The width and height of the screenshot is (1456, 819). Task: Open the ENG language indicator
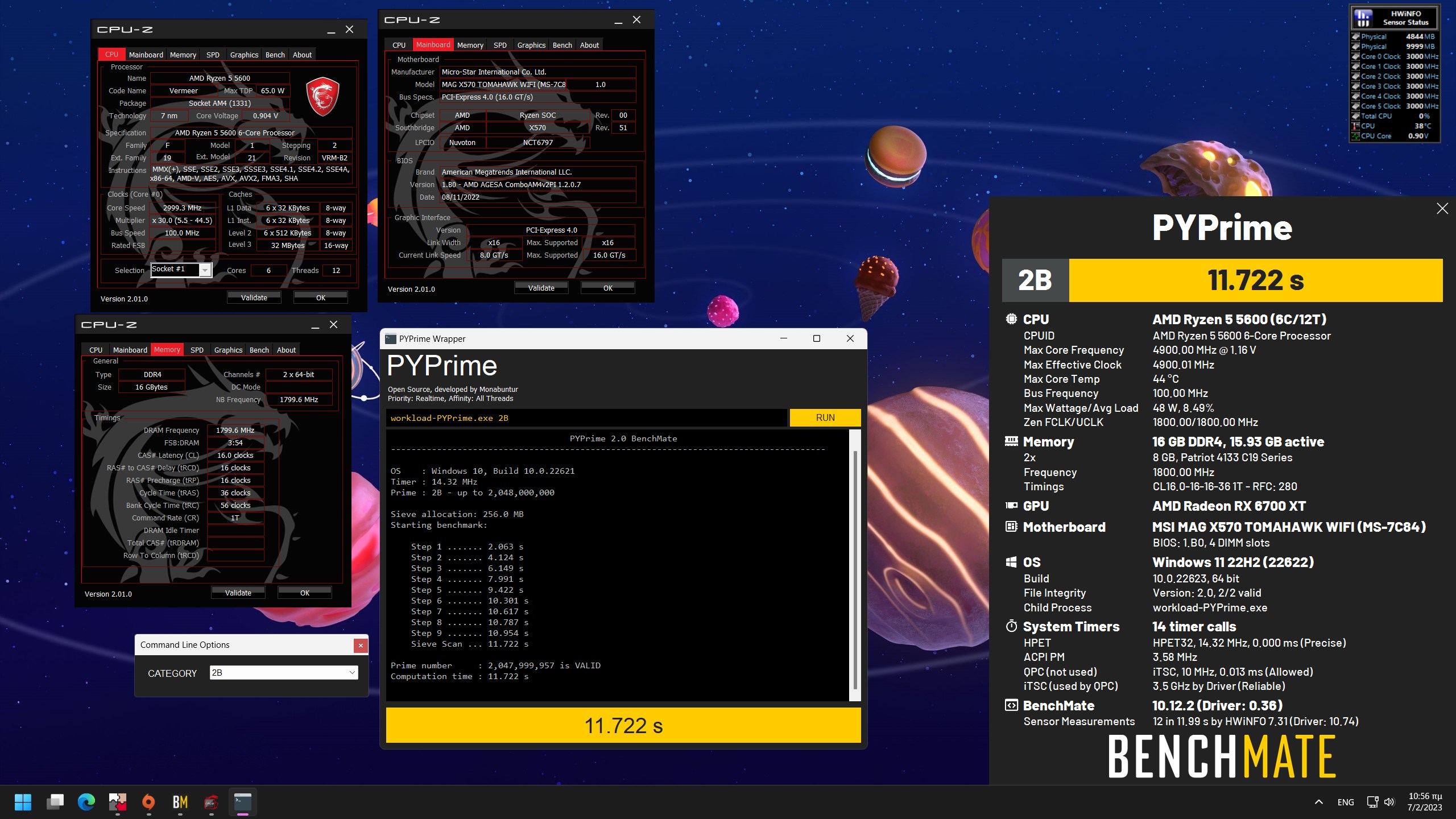tap(1346, 802)
